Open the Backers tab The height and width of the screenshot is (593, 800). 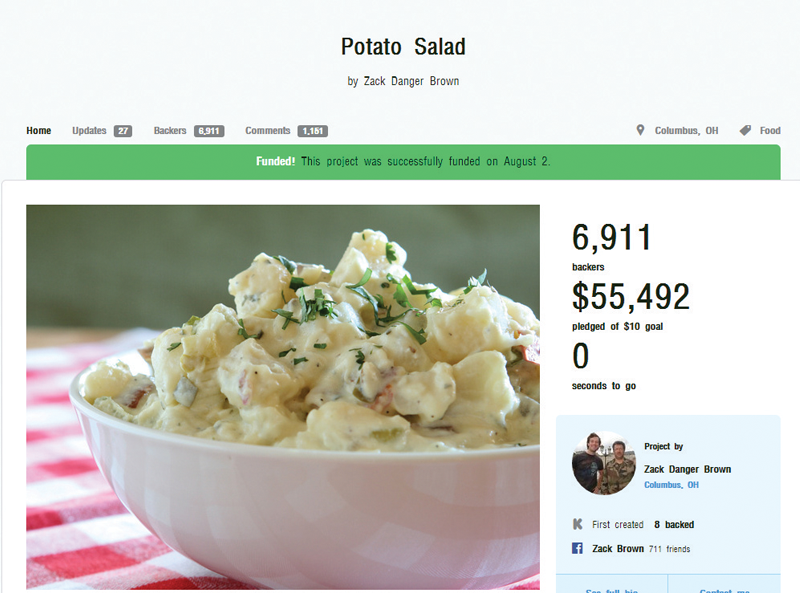click(170, 130)
